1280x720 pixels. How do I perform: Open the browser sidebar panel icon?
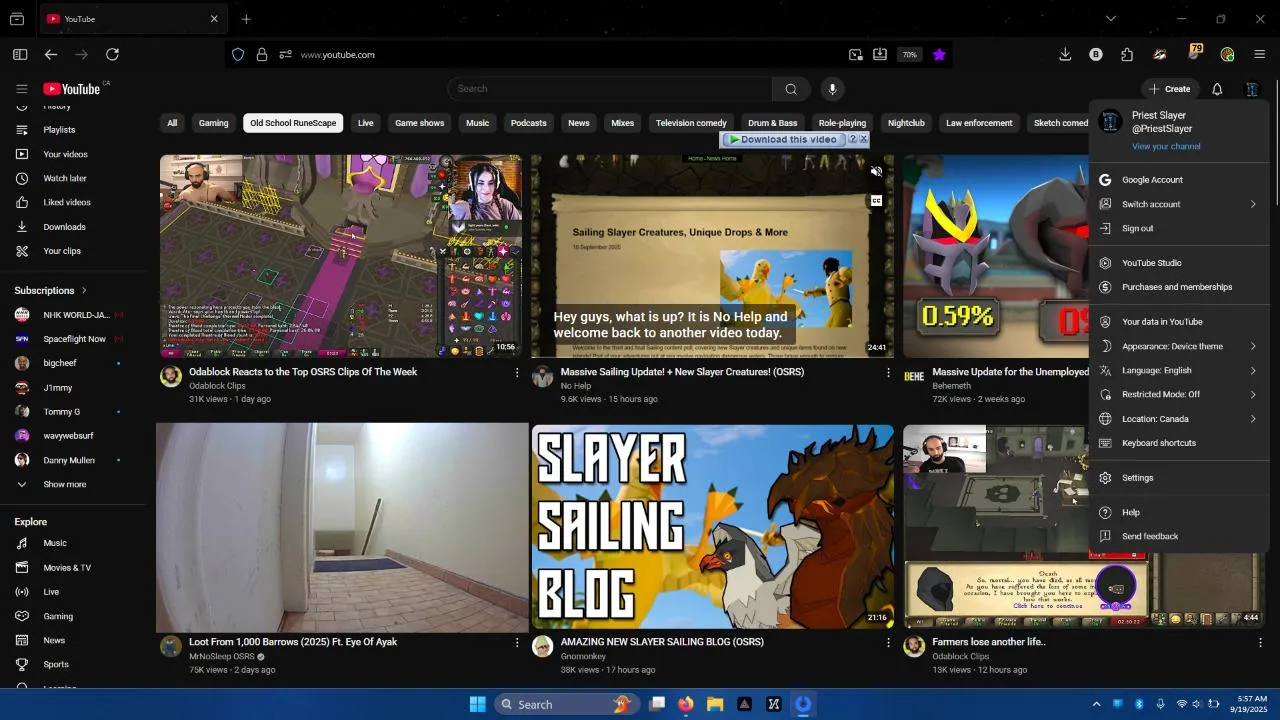(x=20, y=55)
